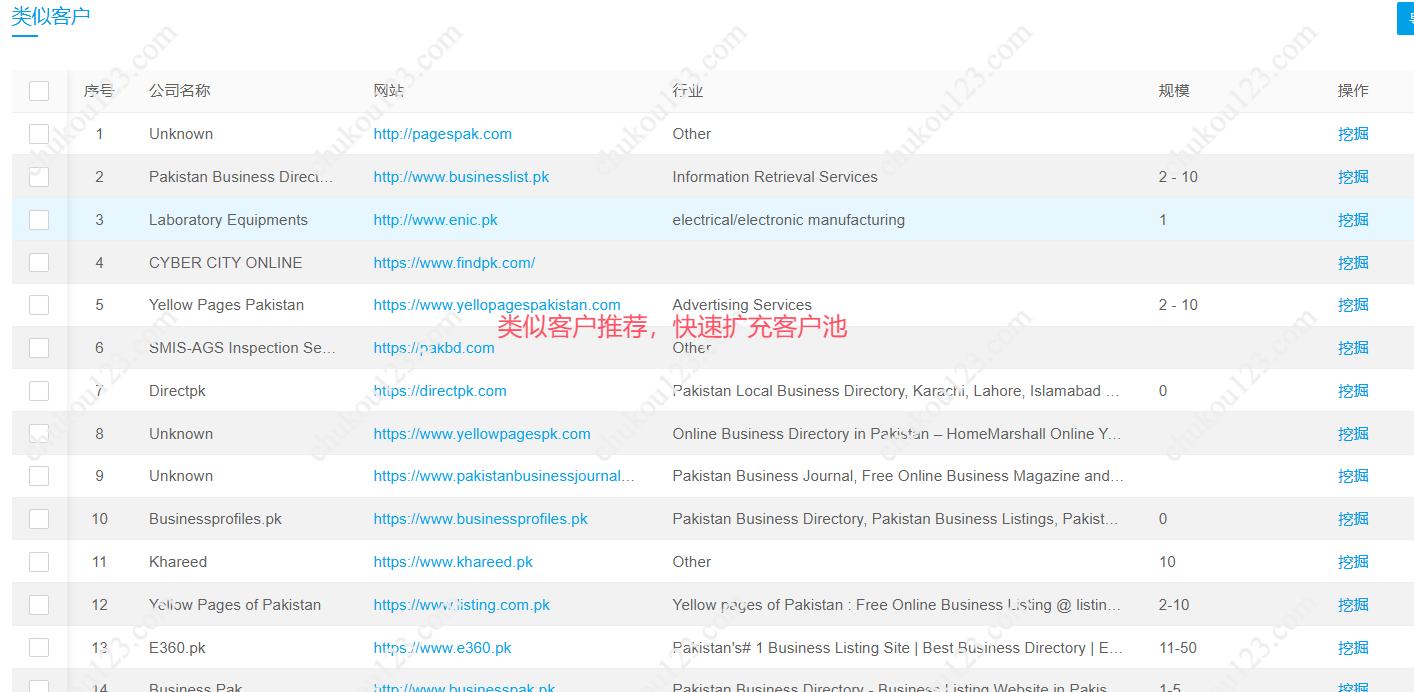Tick checkbox for Laboratory Equipments row
This screenshot has width=1414, height=692.
39,220
